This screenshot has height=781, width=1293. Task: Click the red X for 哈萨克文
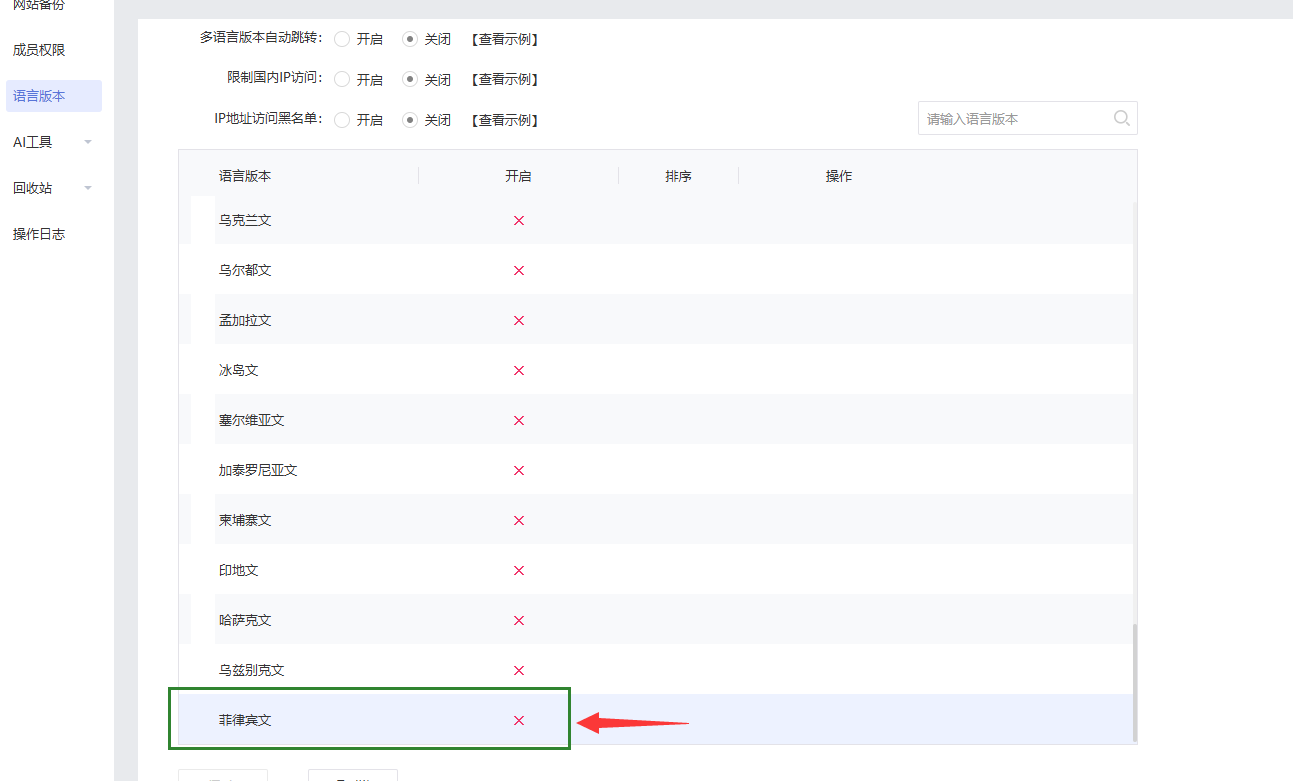tap(518, 620)
